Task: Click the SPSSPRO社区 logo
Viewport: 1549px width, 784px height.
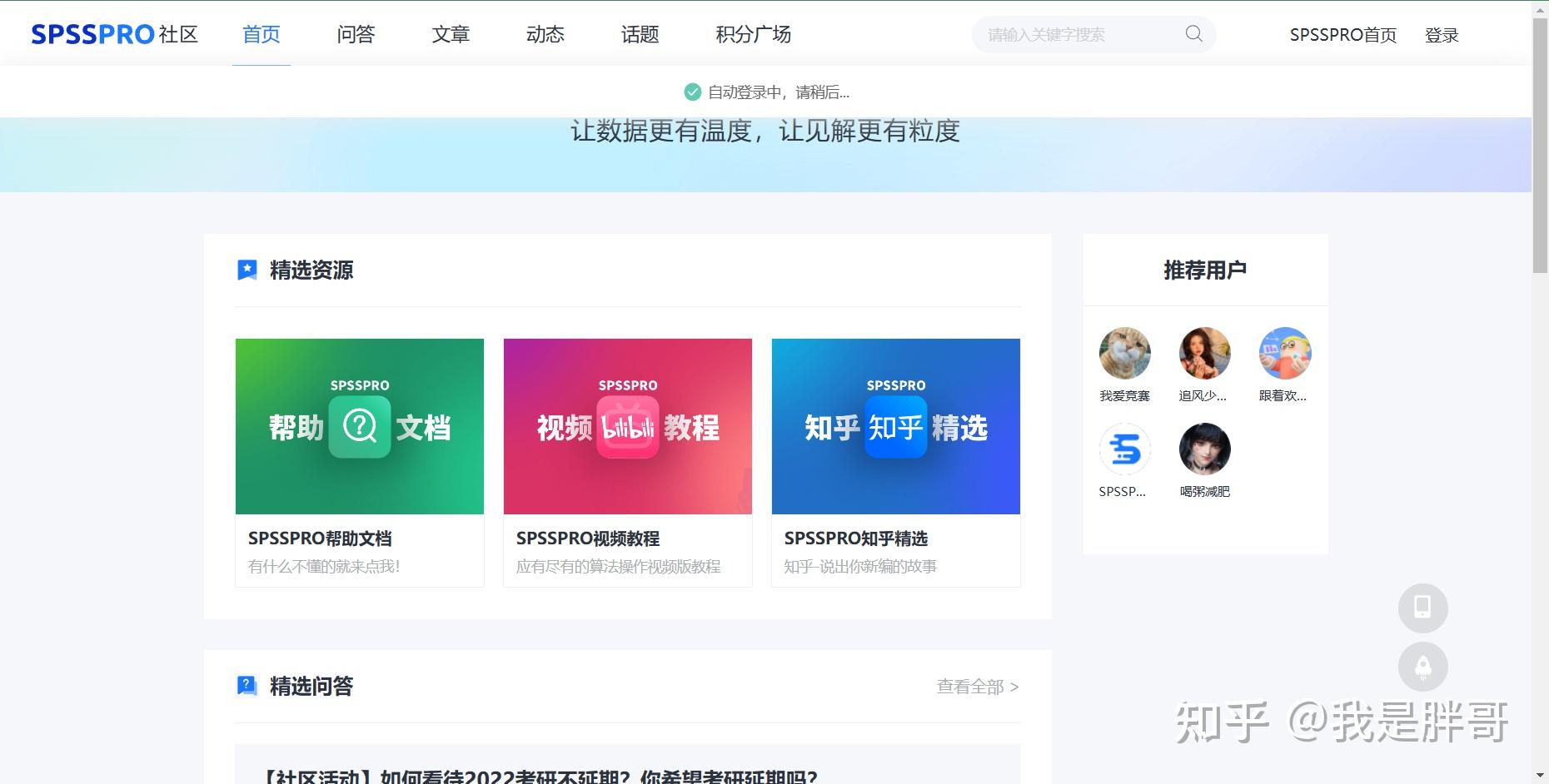Action: pos(115,34)
